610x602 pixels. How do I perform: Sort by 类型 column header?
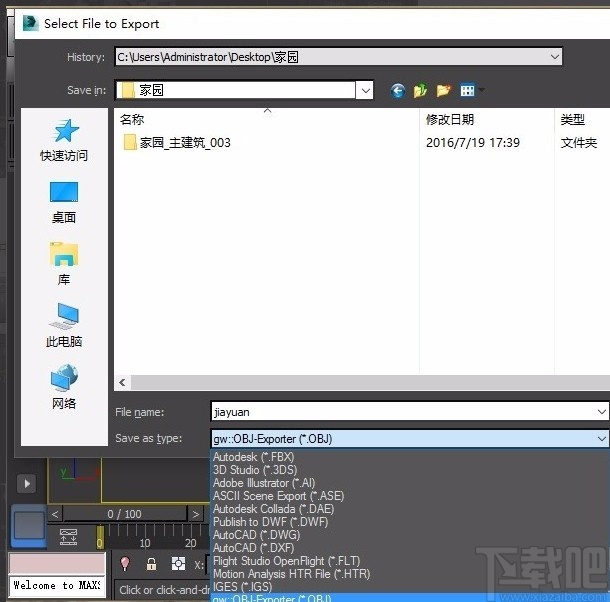tap(582, 119)
